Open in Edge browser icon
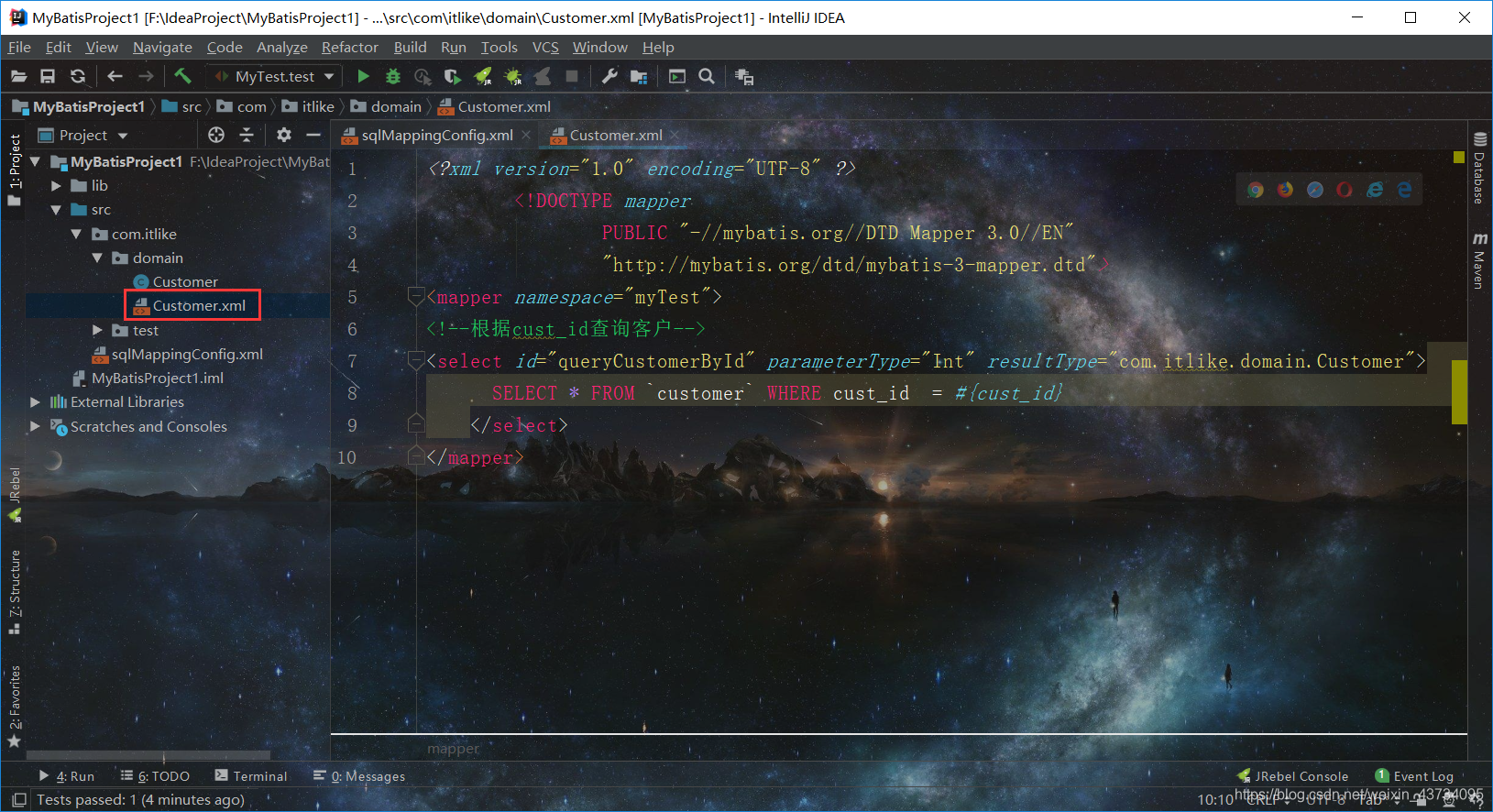 point(1404,189)
